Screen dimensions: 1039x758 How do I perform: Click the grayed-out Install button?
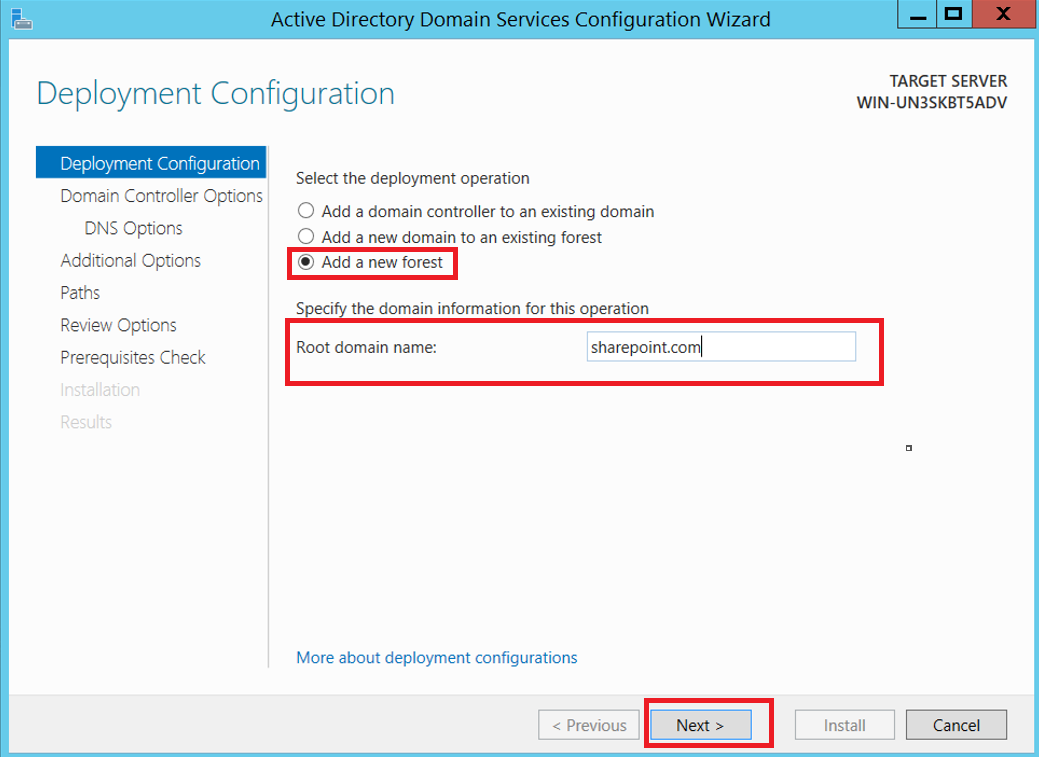coord(844,725)
